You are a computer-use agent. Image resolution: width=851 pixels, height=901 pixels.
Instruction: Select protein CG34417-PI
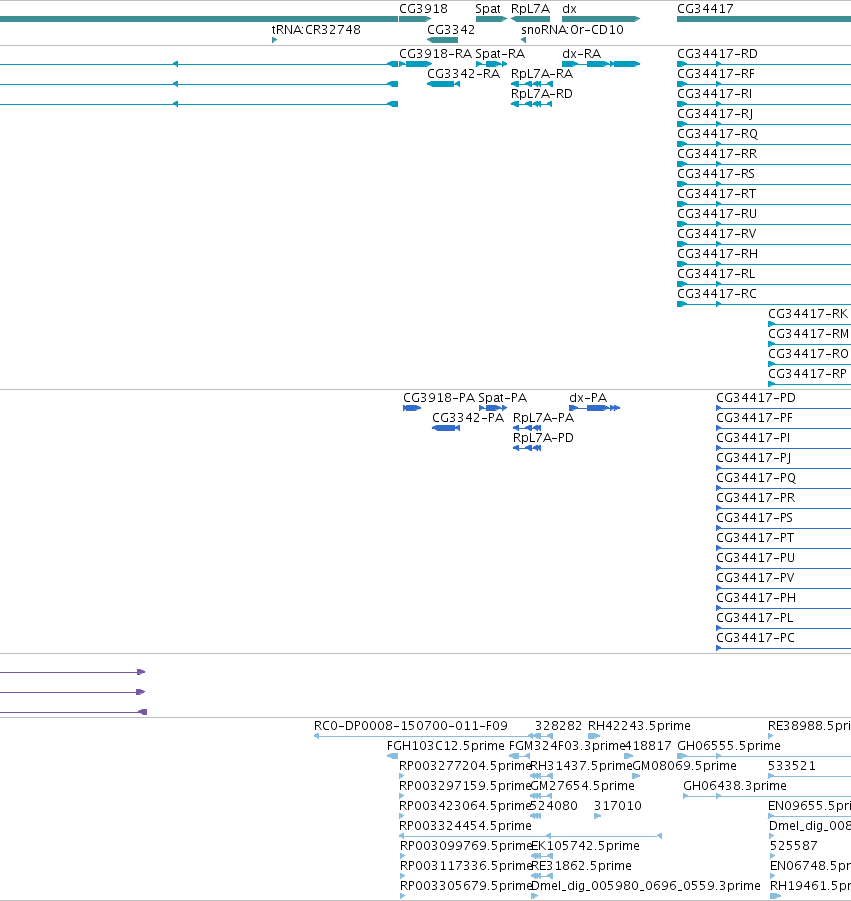[753, 438]
